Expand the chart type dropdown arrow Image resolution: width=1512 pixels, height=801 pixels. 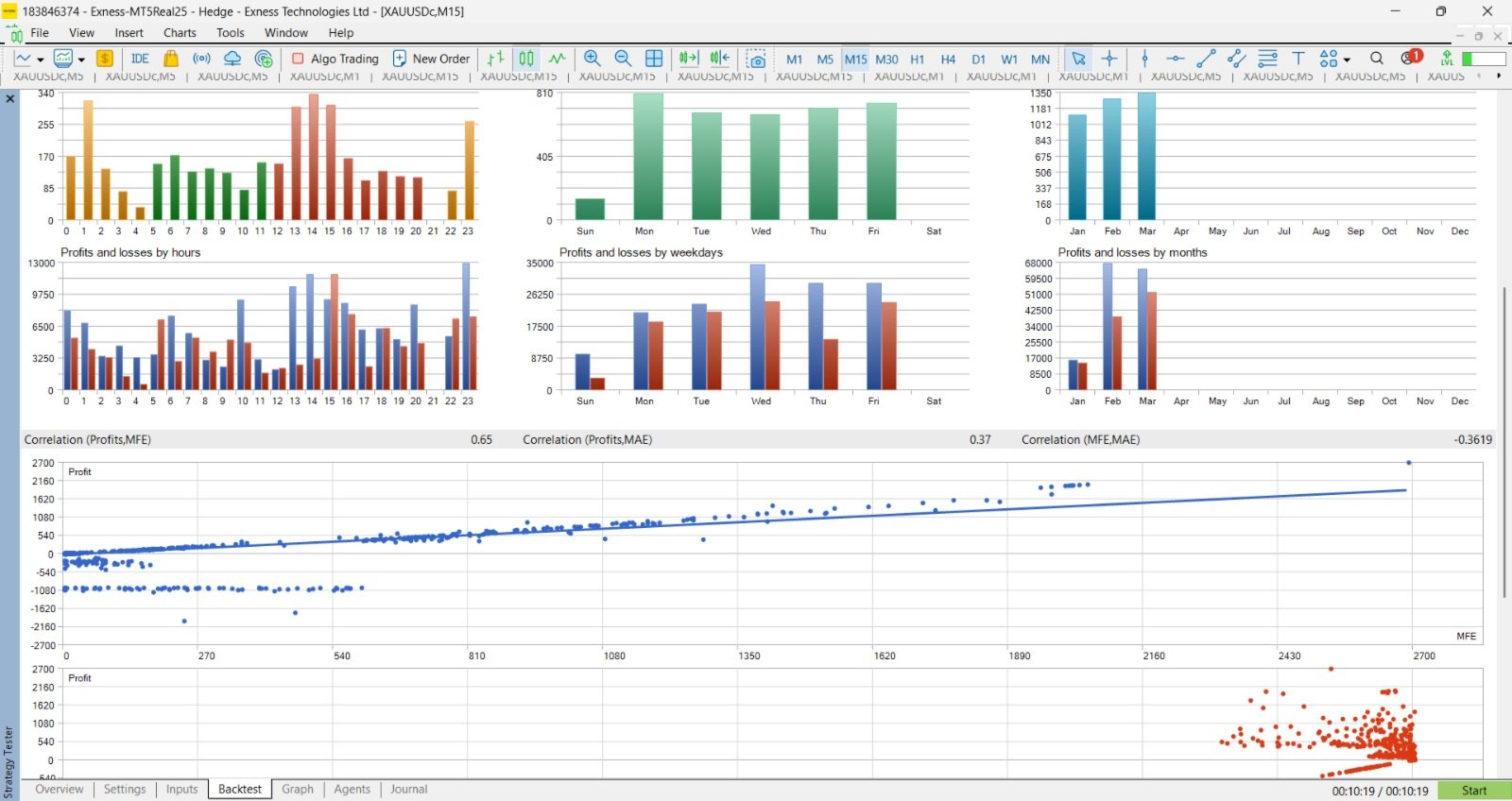[41, 60]
